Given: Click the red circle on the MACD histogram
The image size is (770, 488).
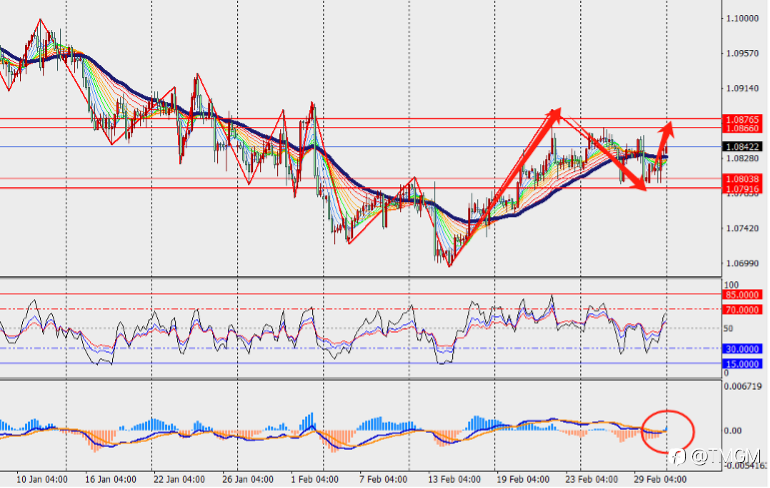Looking at the screenshot, I should pyautogui.click(x=668, y=432).
